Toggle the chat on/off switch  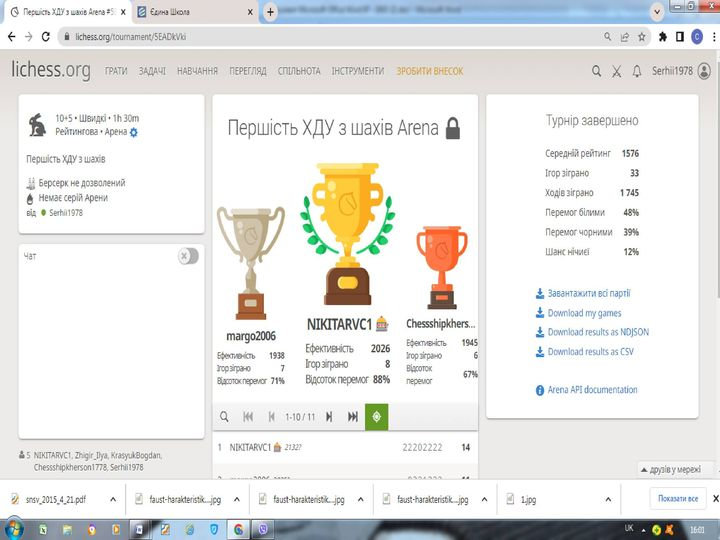(x=188, y=256)
